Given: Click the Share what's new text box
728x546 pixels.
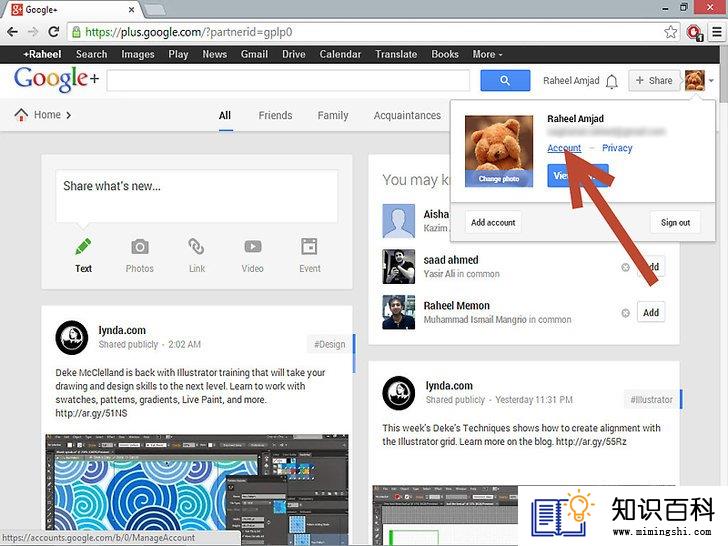Looking at the screenshot, I should pyautogui.click(x=197, y=196).
